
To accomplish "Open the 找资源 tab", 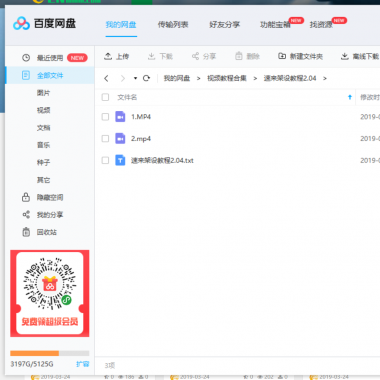I will point(321,25).
